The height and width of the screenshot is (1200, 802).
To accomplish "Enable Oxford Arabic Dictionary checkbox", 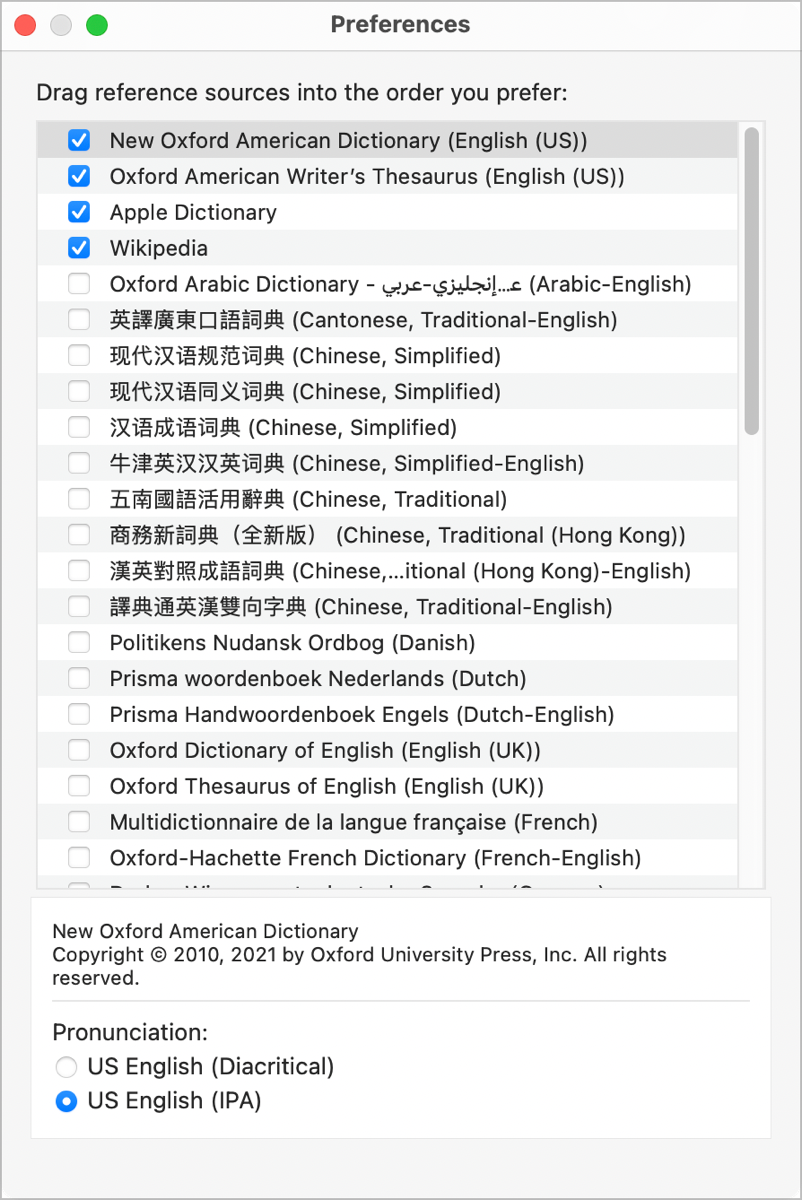I will (79, 284).
